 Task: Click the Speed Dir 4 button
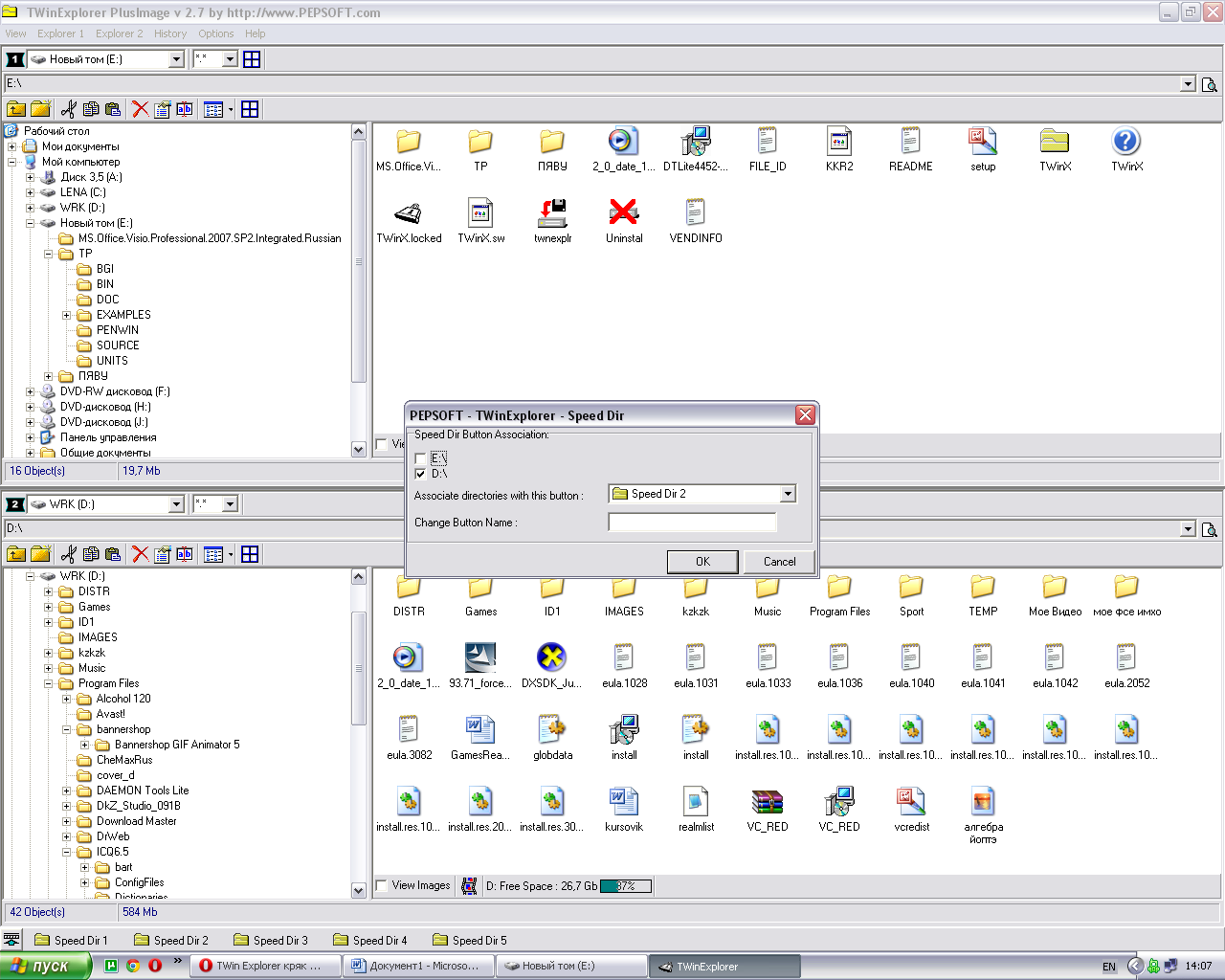pyautogui.click(x=369, y=940)
